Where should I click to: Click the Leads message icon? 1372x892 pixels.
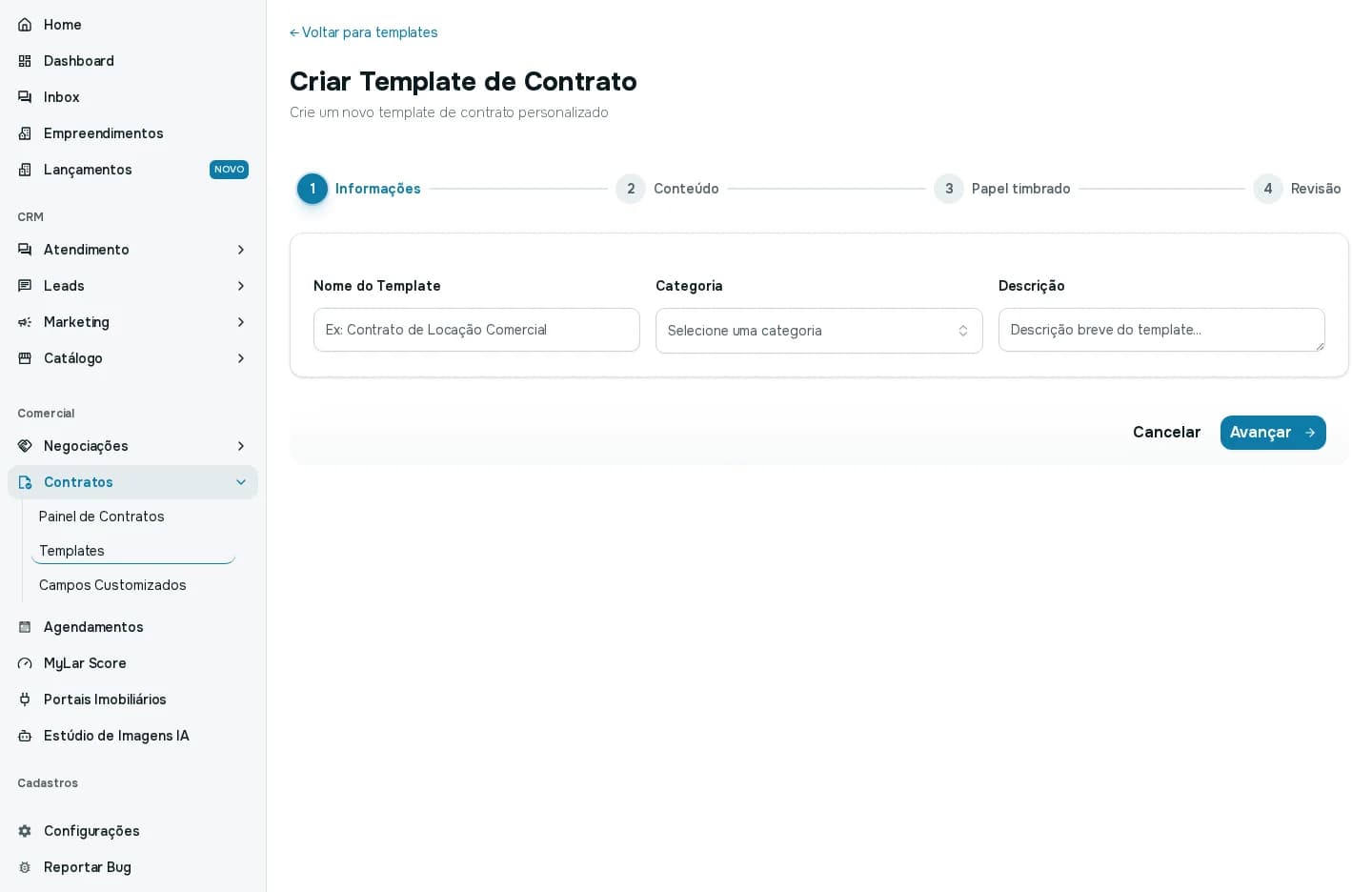pos(25,286)
